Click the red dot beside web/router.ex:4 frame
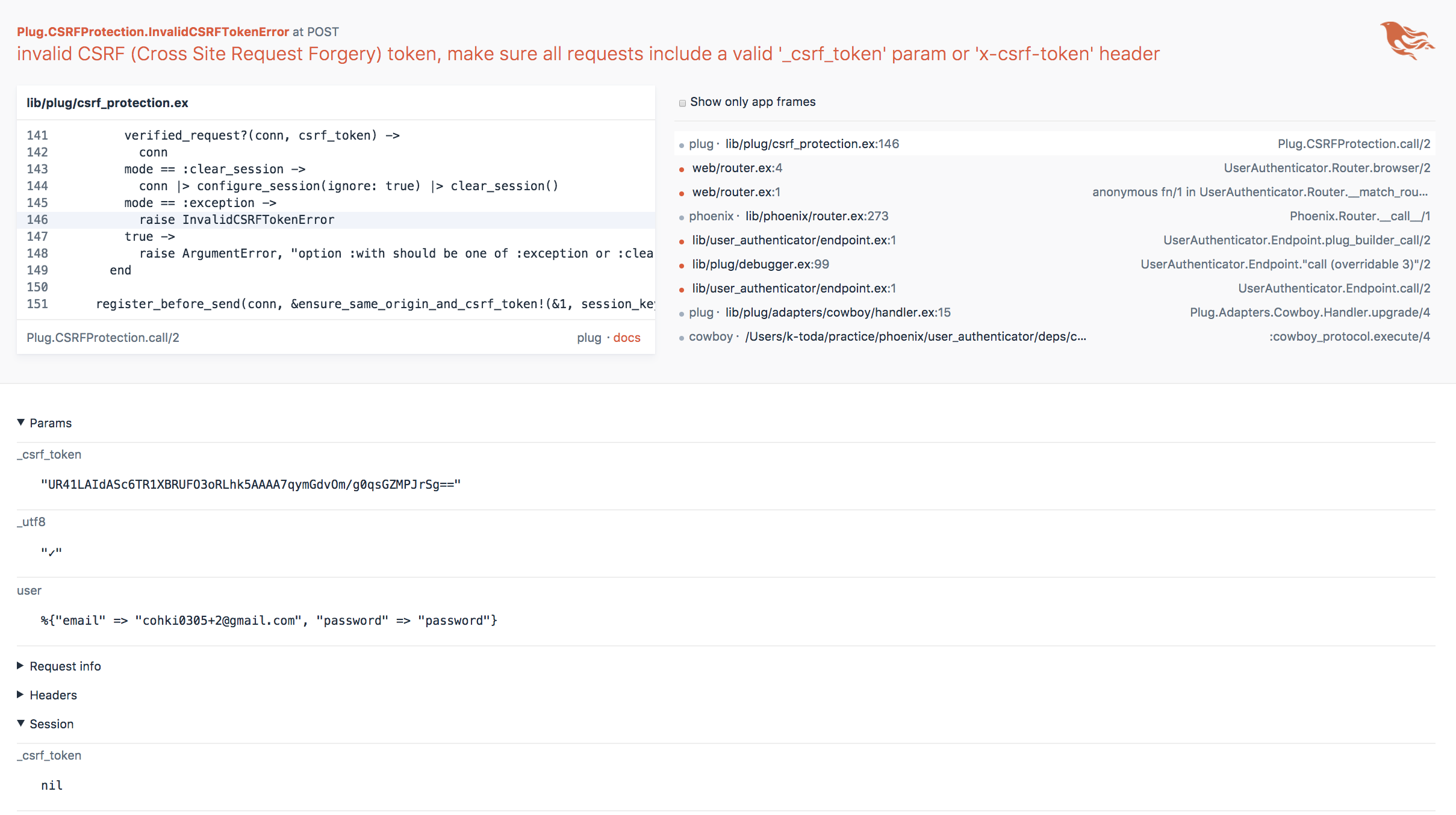1456x815 pixels. click(681, 169)
